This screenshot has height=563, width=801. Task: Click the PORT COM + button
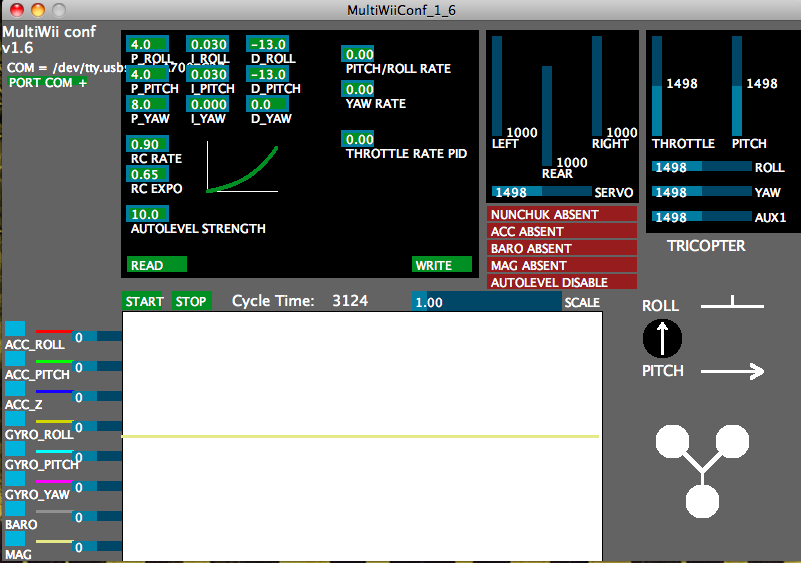[47, 82]
